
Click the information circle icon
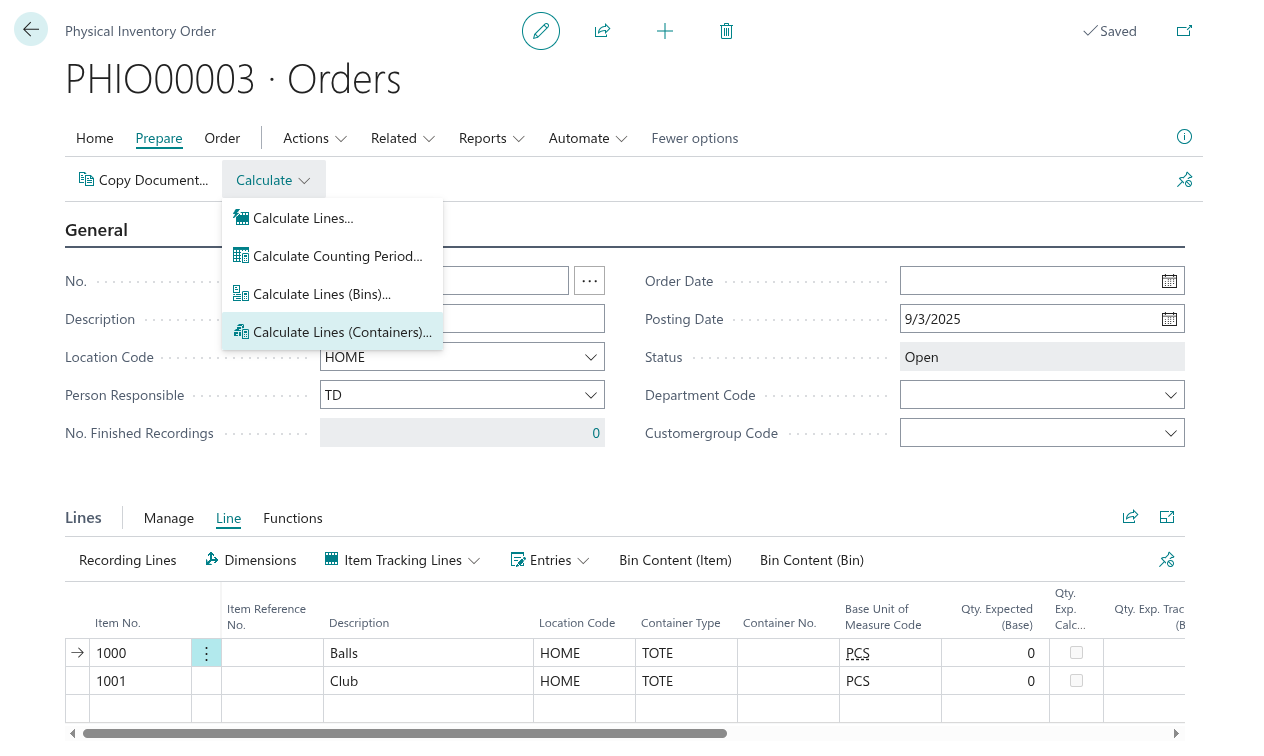click(x=1185, y=137)
